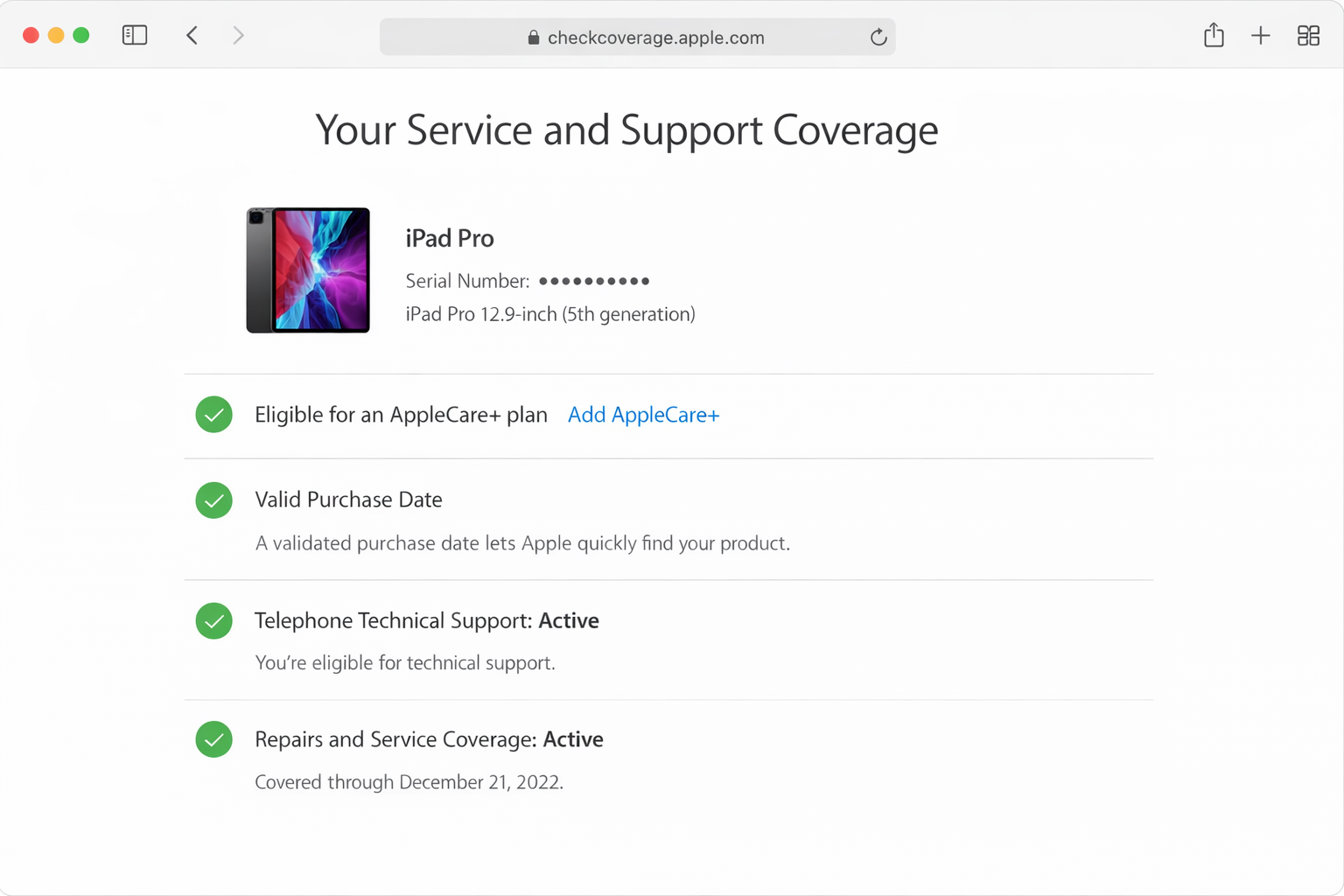
Task: Click the hidden Serial Number dots
Action: [x=593, y=281]
